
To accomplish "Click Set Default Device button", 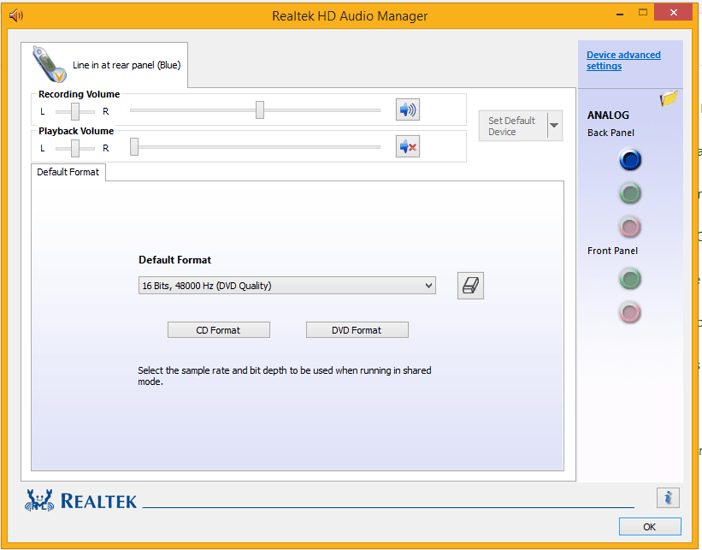I will pyautogui.click(x=513, y=126).
